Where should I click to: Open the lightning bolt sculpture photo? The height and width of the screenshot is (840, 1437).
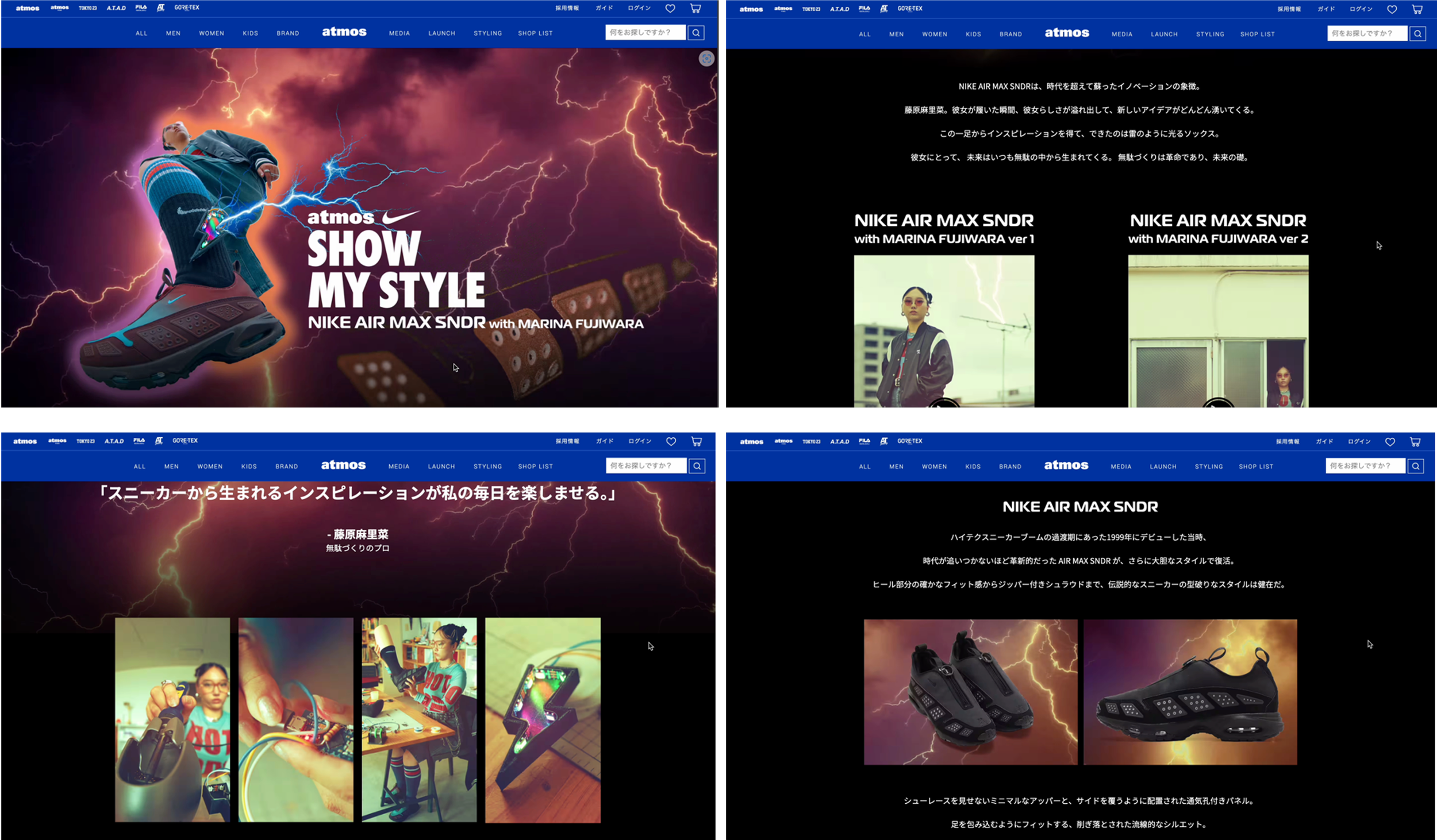pyautogui.click(x=543, y=720)
